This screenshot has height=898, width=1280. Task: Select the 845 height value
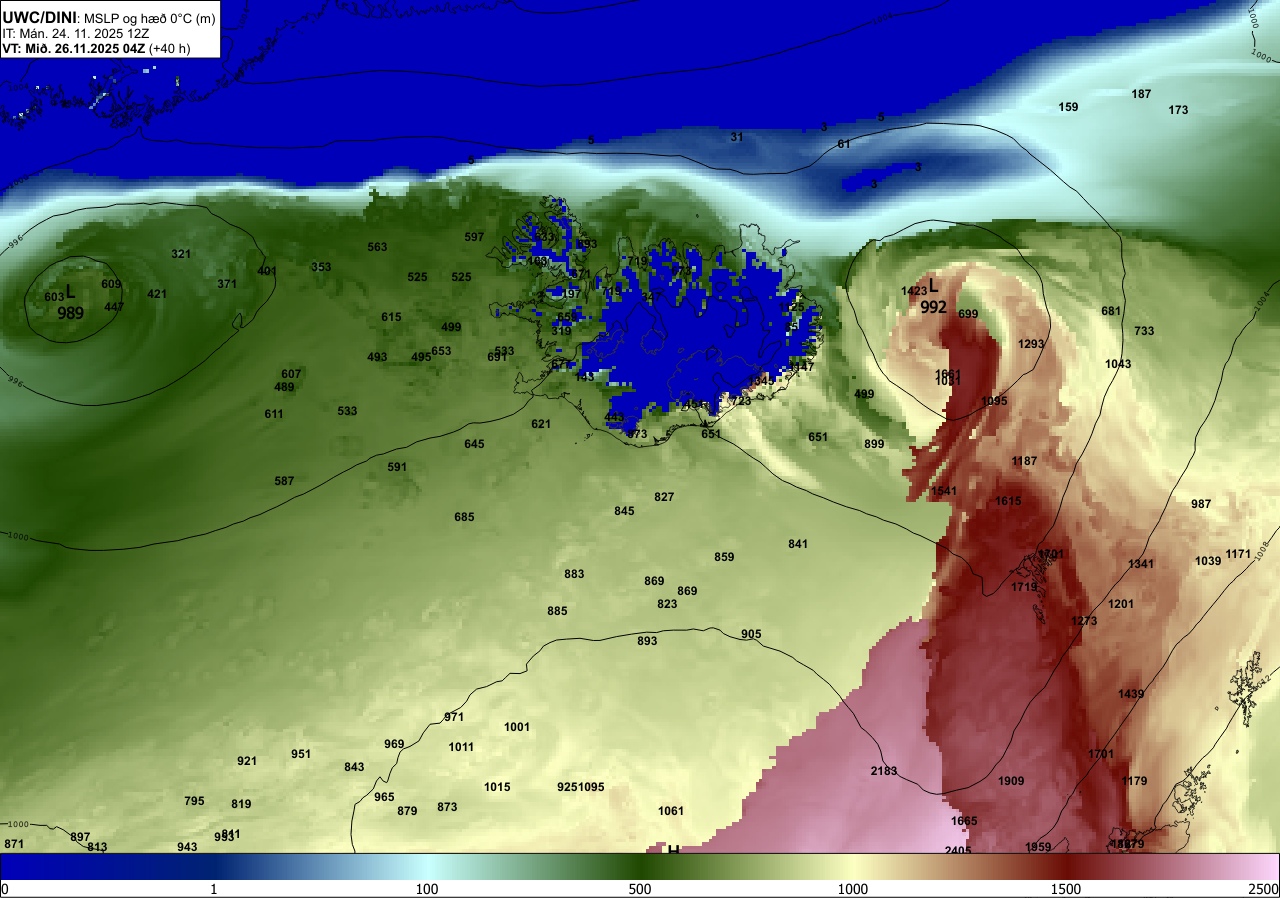coord(624,511)
